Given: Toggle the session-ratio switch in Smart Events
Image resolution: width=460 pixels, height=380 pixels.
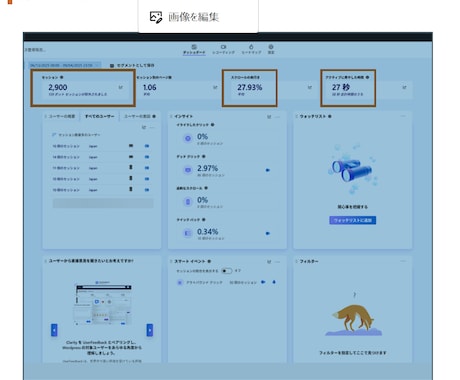Looking at the screenshot, I should tap(226, 271).
